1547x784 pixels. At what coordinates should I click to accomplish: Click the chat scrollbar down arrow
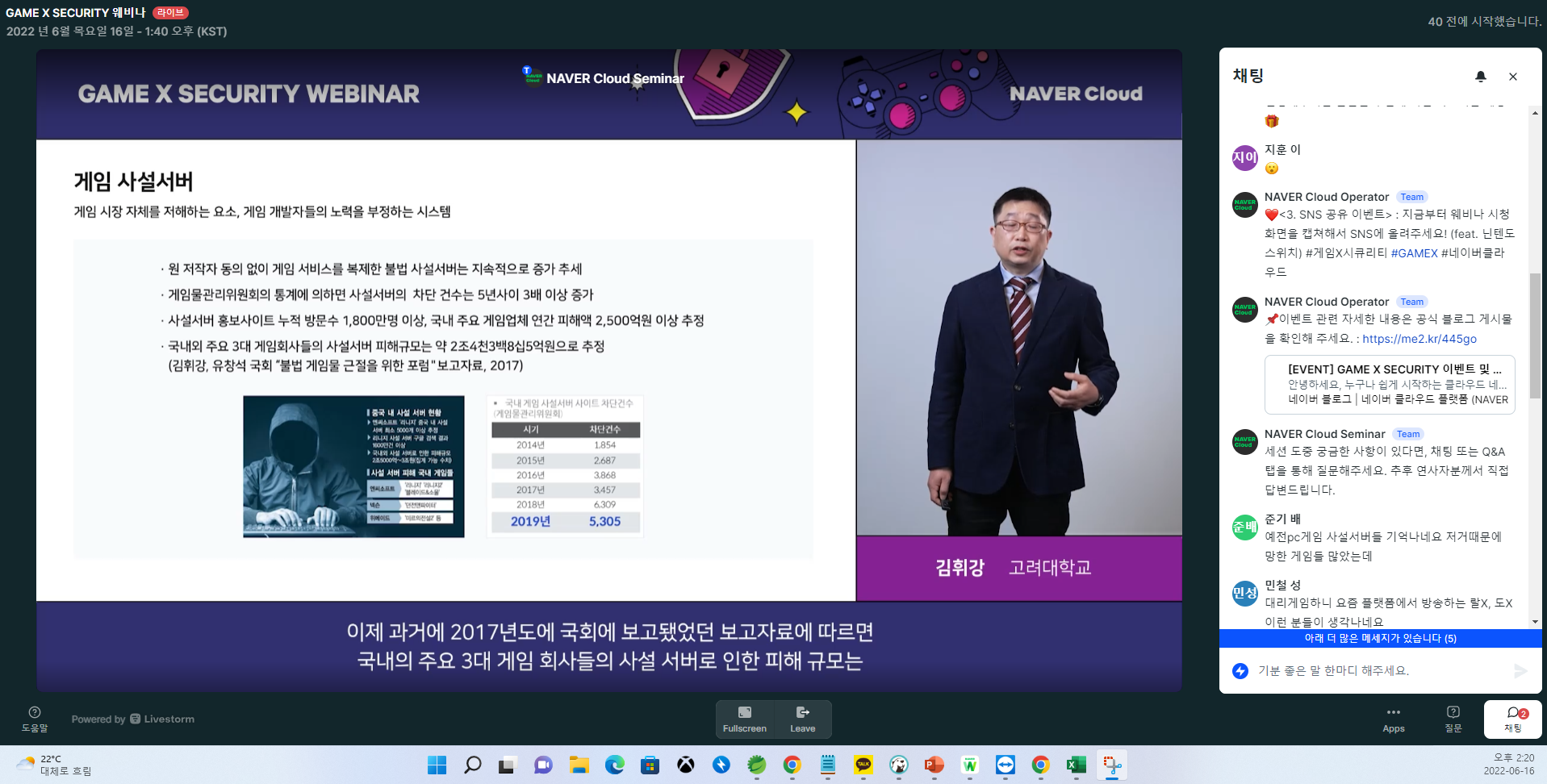(1535, 622)
